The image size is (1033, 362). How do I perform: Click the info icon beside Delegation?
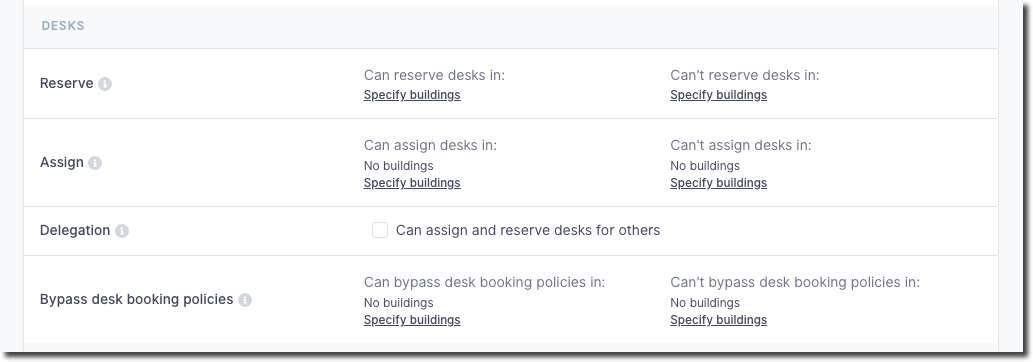point(122,231)
